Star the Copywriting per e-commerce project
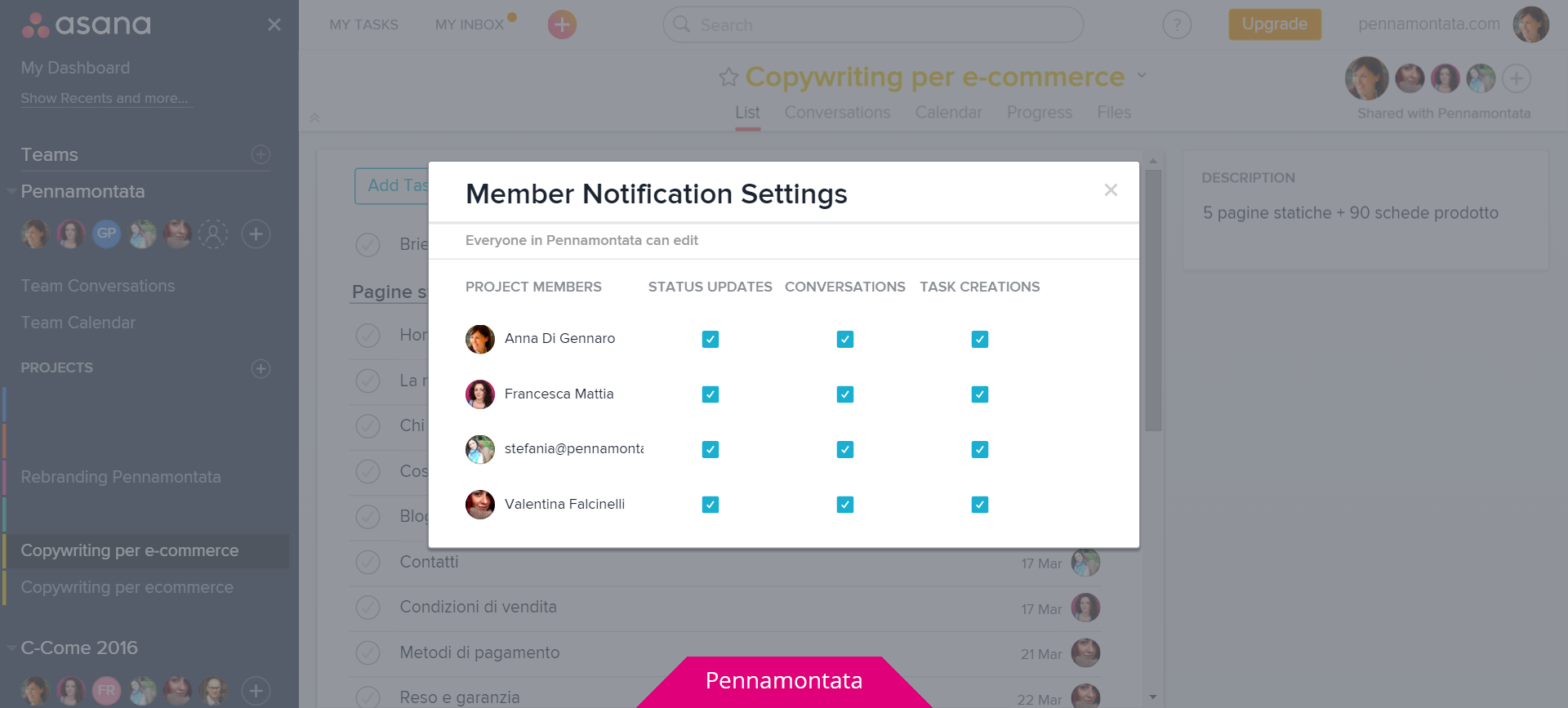The width and height of the screenshot is (1568, 708). coord(728,77)
